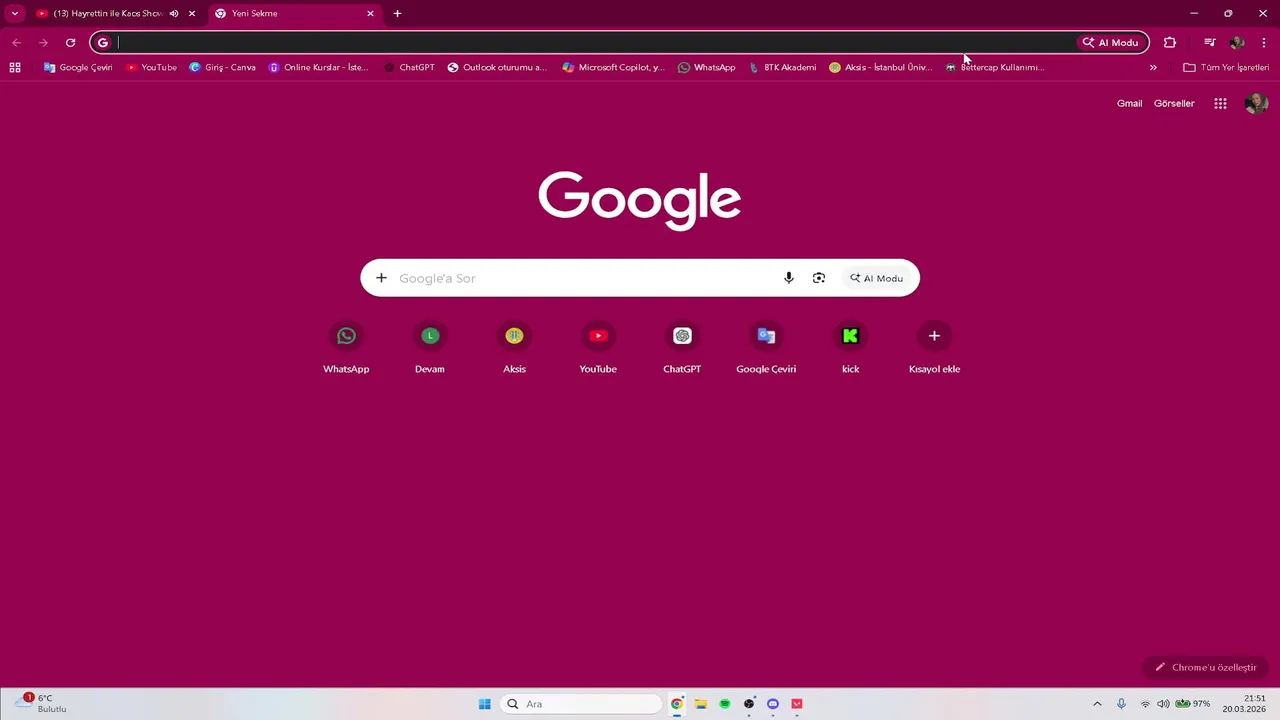Open the taskbar volume control
The image size is (1280, 720).
pyautogui.click(x=1163, y=704)
